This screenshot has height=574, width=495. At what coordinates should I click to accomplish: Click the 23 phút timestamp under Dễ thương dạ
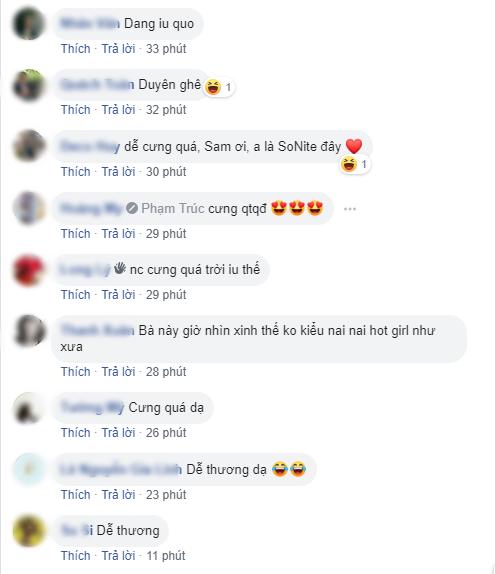[166, 495]
